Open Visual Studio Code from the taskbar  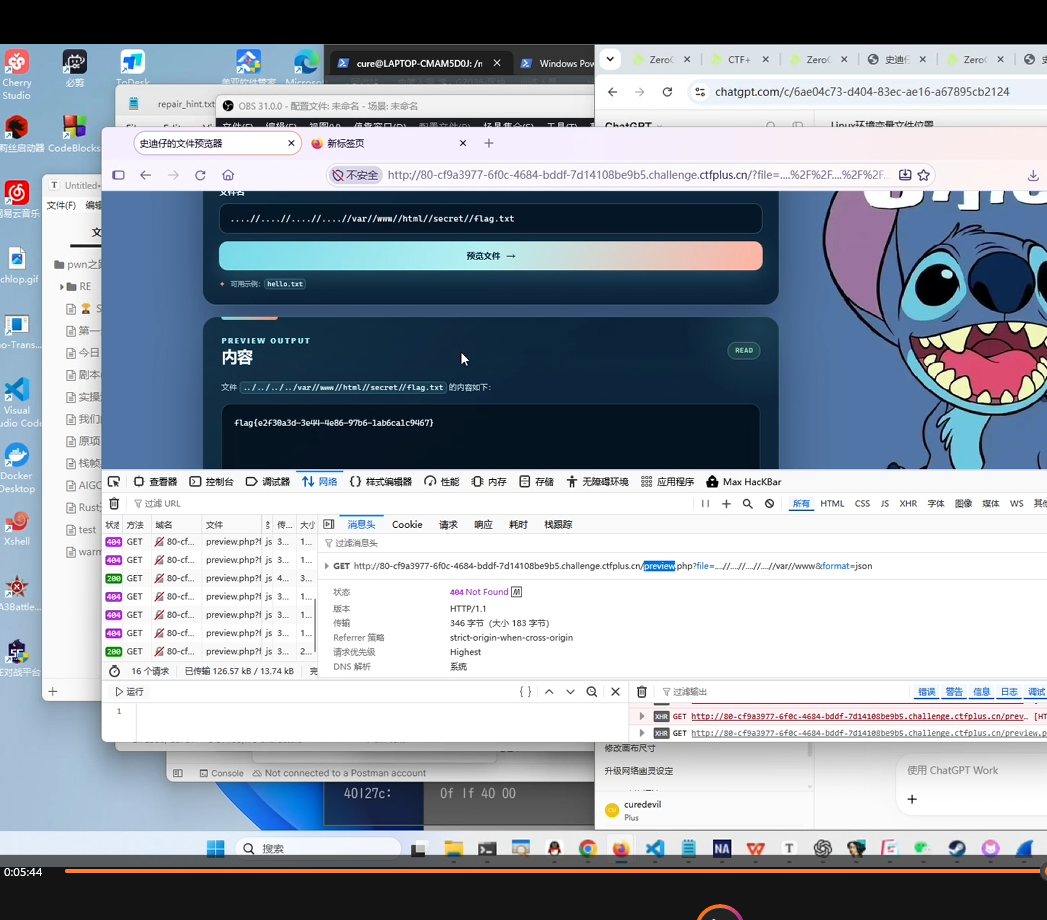click(655, 849)
